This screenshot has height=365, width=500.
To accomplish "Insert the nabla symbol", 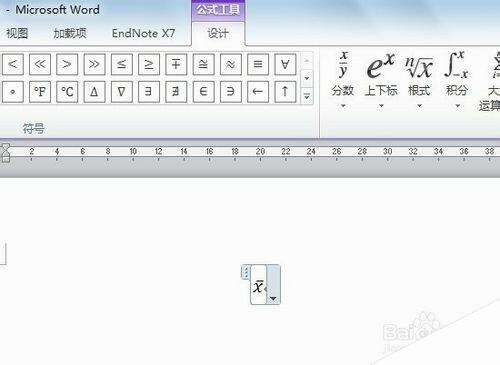I will point(122,91).
